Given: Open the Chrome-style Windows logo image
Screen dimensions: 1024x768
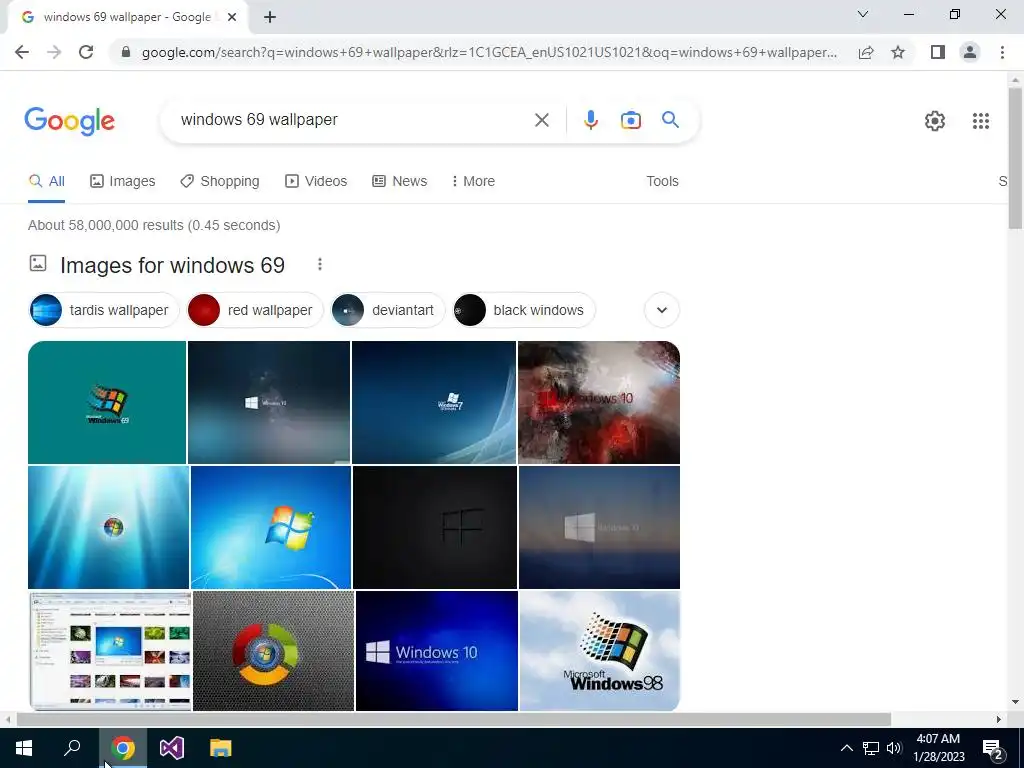Looking at the screenshot, I should [274, 650].
